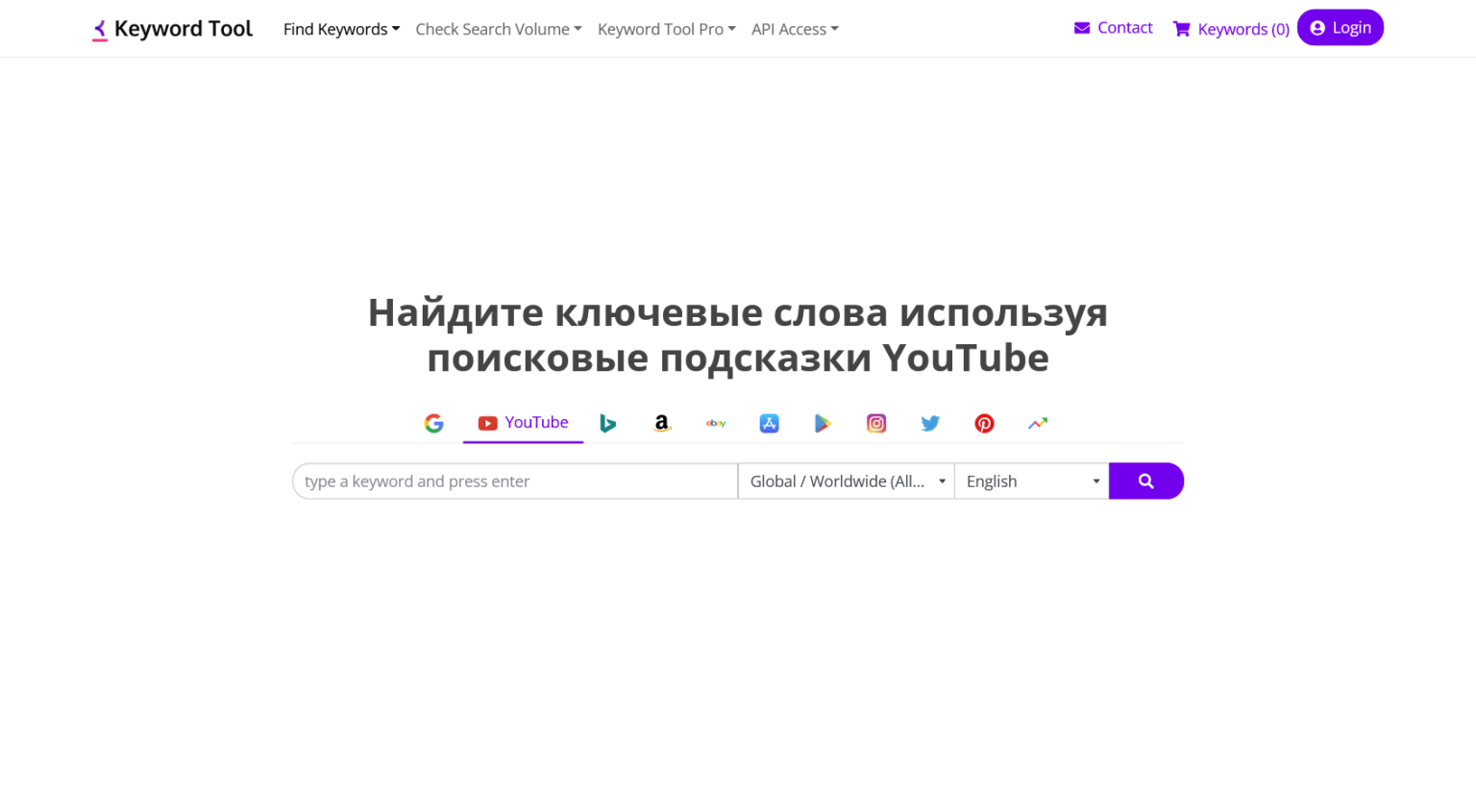Switch to the Twitter keyword tab

pos(930,423)
